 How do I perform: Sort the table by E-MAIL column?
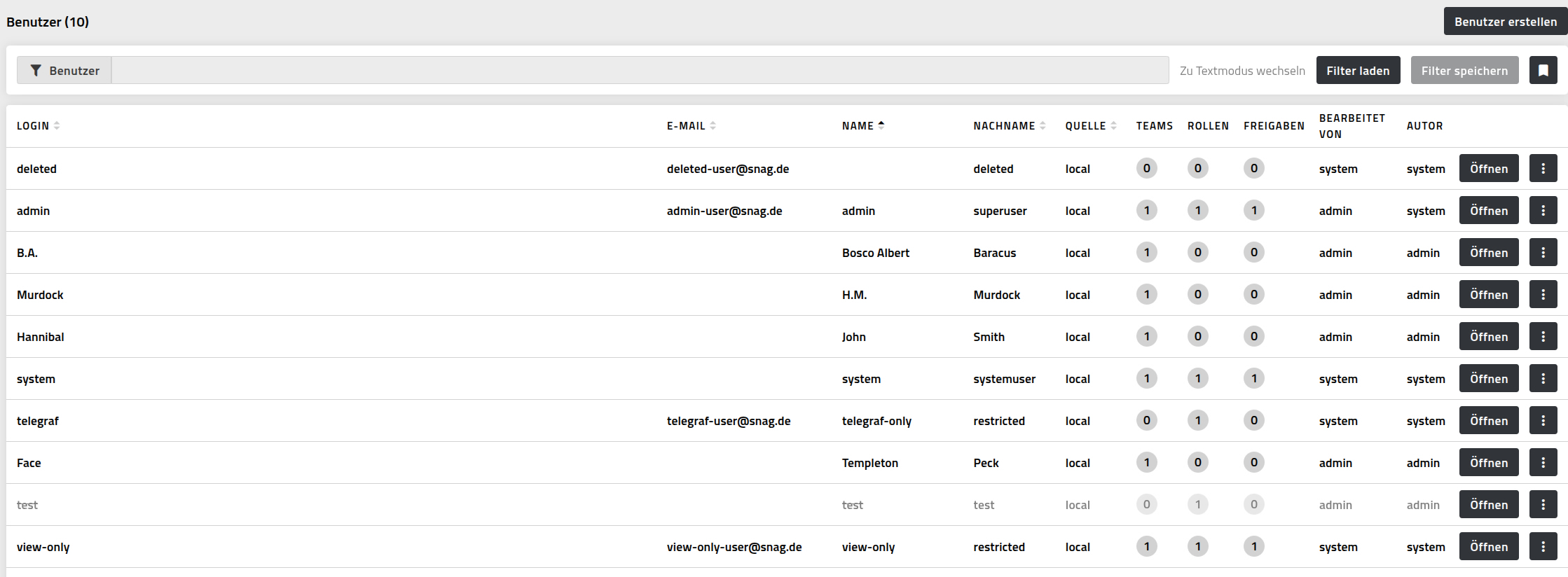click(x=692, y=126)
